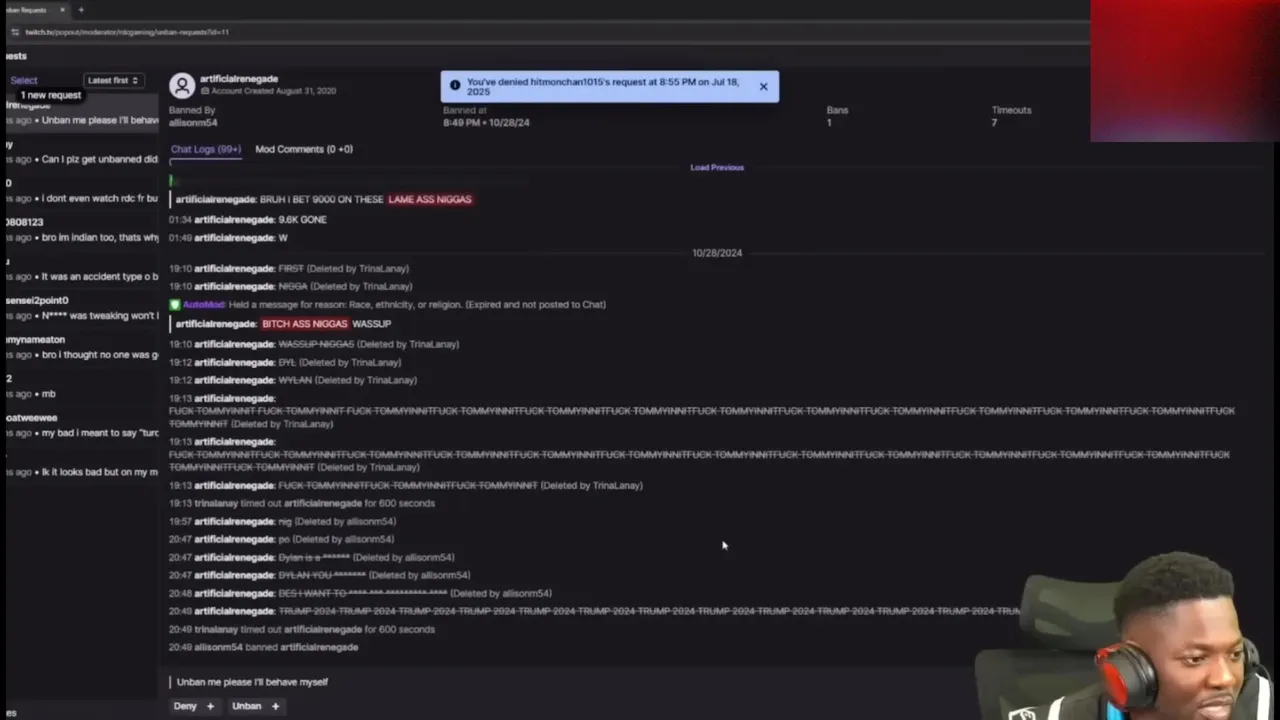Click the site settings icon beside the URL
This screenshot has height=720, width=1280.
point(14,32)
